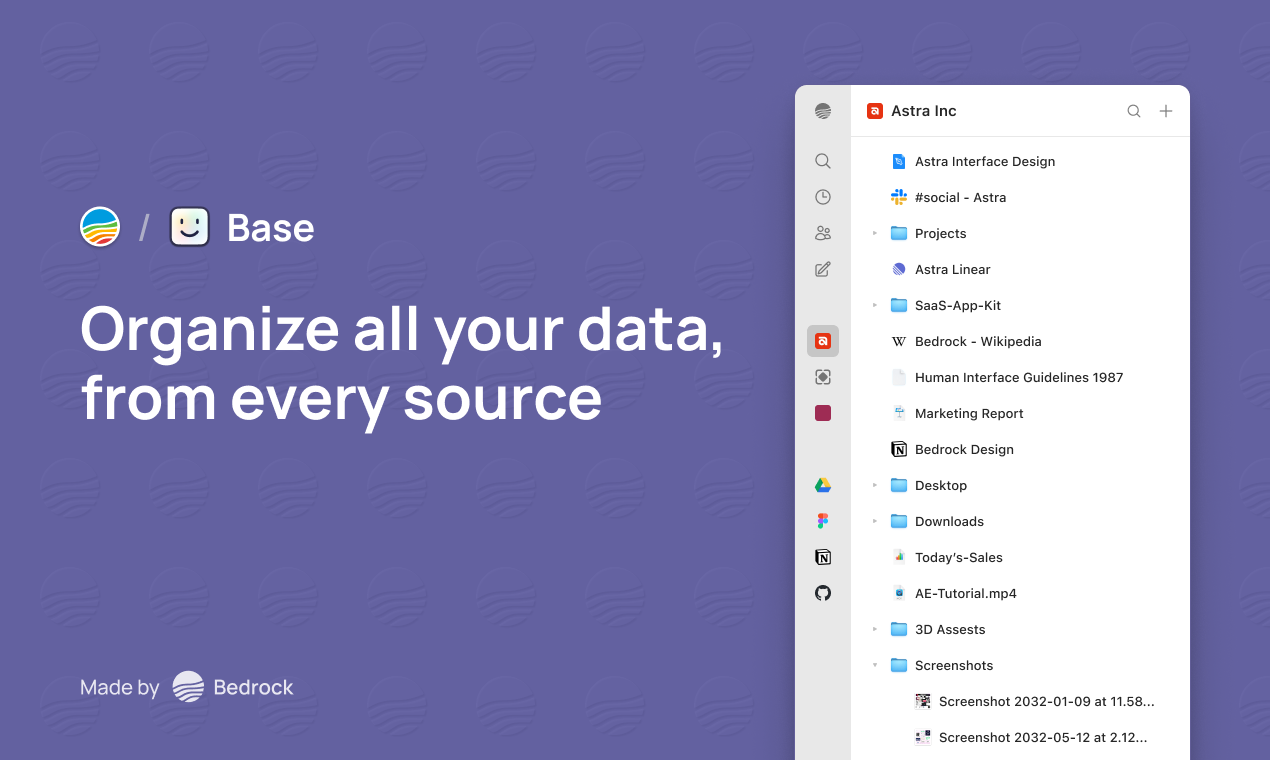
Task: Open Bedrock - Wikipedia link
Action: [x=1020, y=341]
